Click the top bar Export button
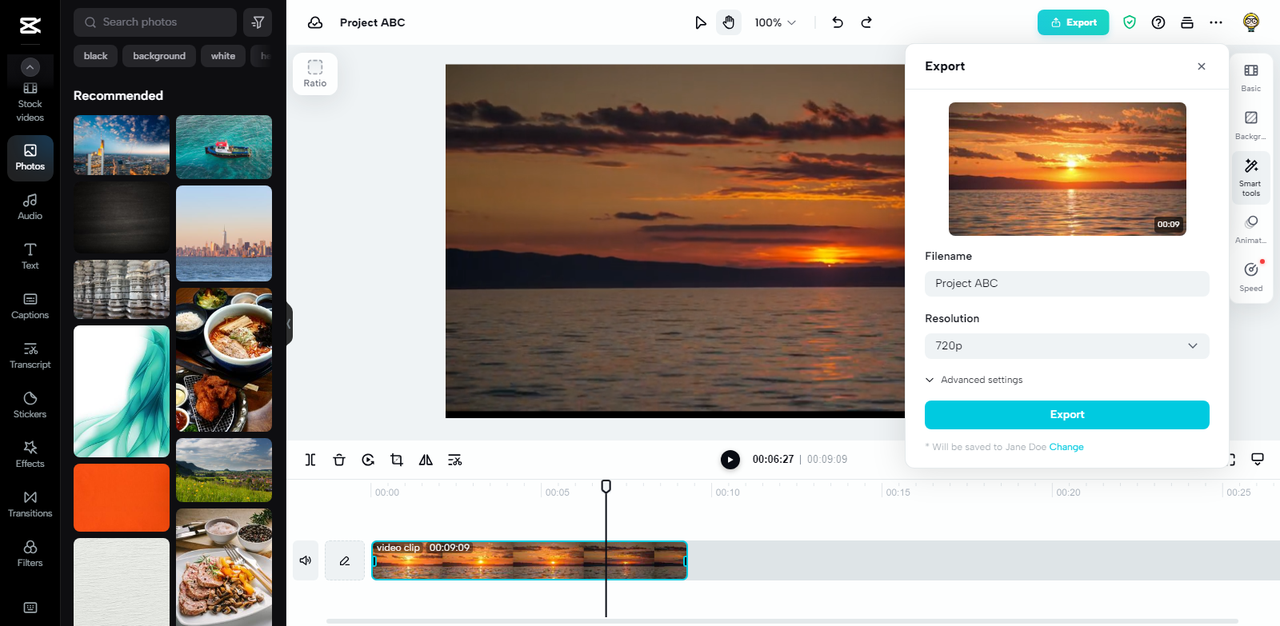This screenshot has height=626, width=1280. pyautogui.click(x=1073, y=22)
